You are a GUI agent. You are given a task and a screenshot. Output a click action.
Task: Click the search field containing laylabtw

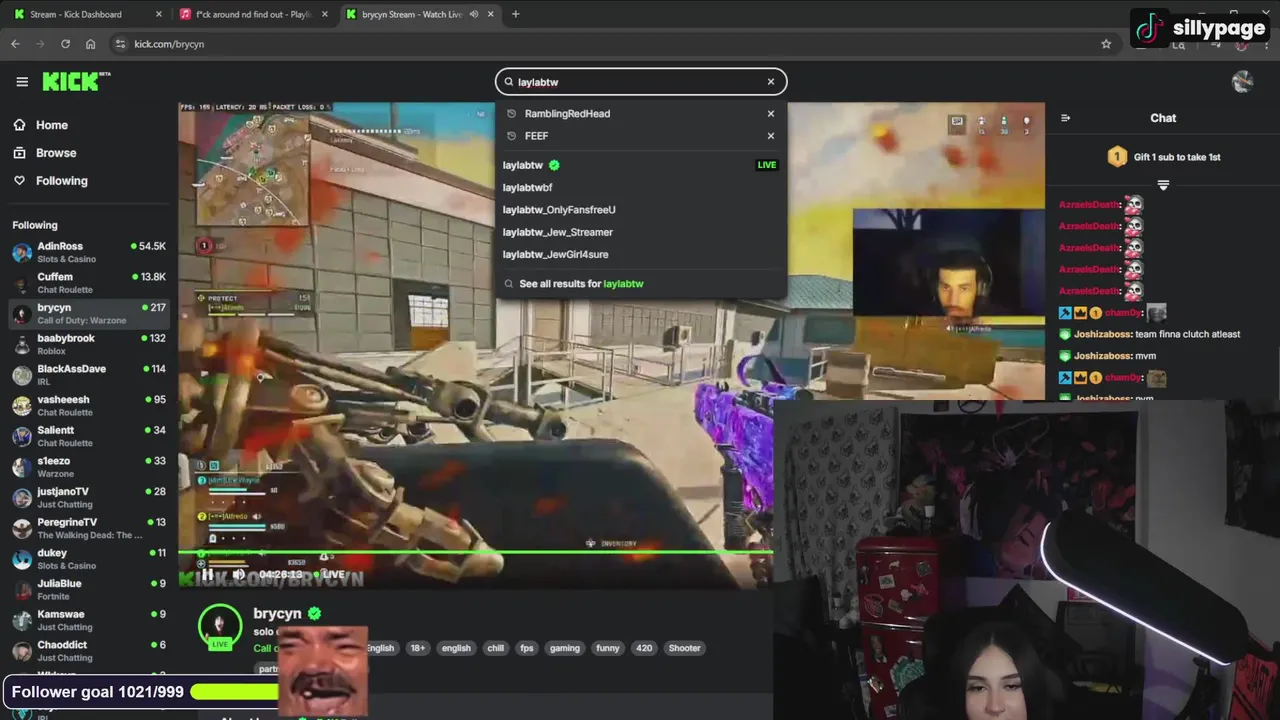coord(640,82)
